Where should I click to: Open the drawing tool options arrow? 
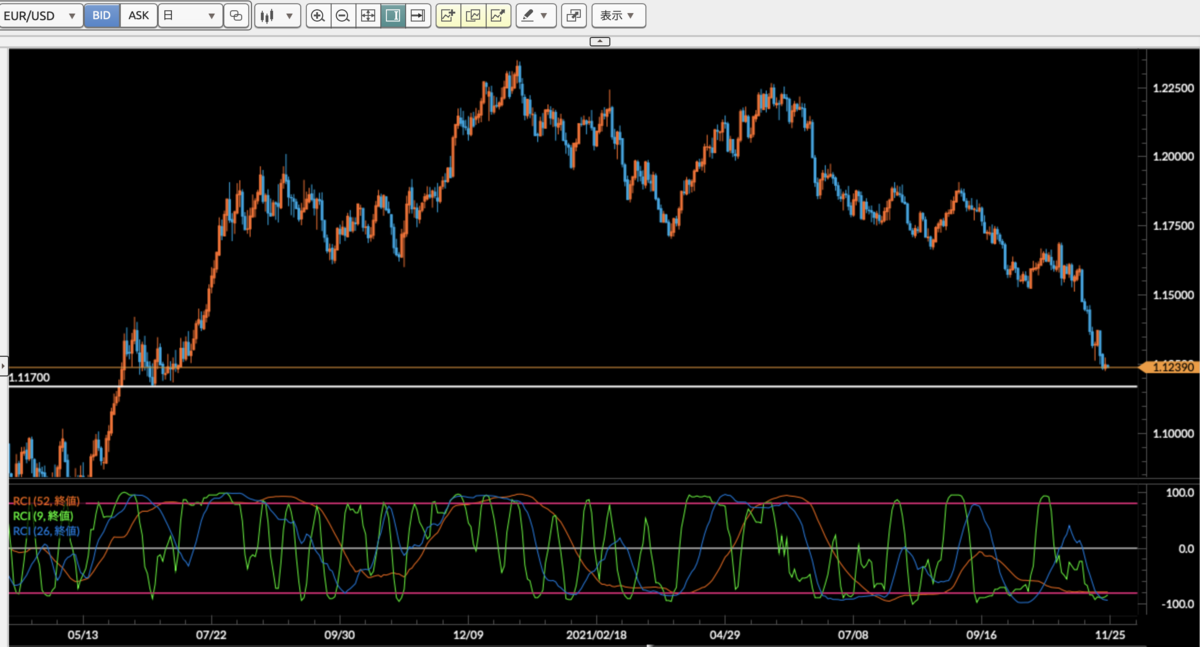point(543,15)
